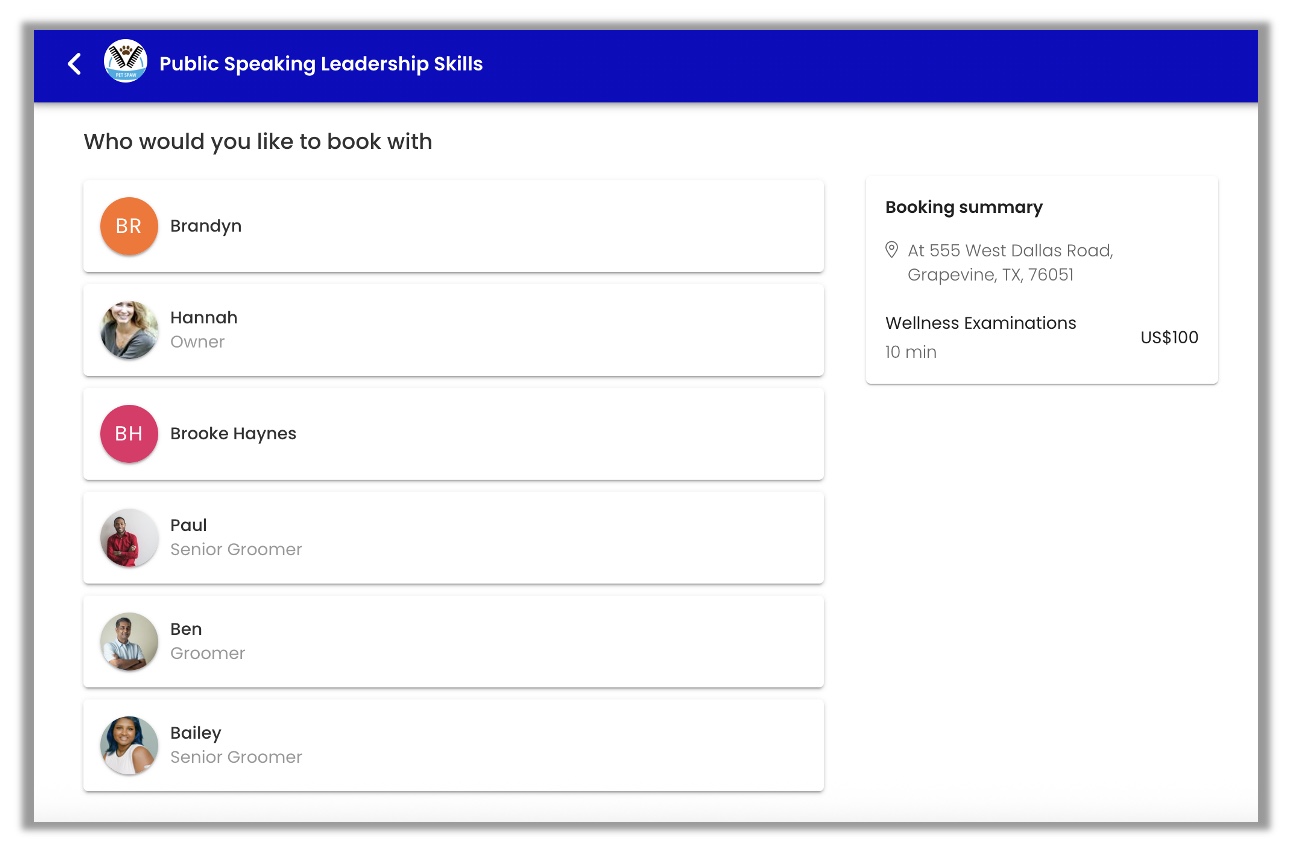This screenshot has height=846, width=1294.
Task: Click the location pin icon in Booking summary
Action: coord(892,249)
